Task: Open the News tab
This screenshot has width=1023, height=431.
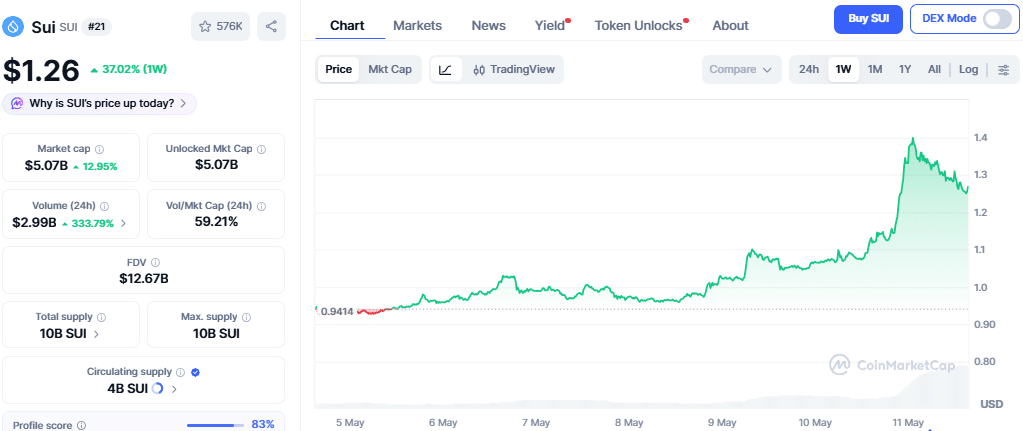Action: [489, 25]
